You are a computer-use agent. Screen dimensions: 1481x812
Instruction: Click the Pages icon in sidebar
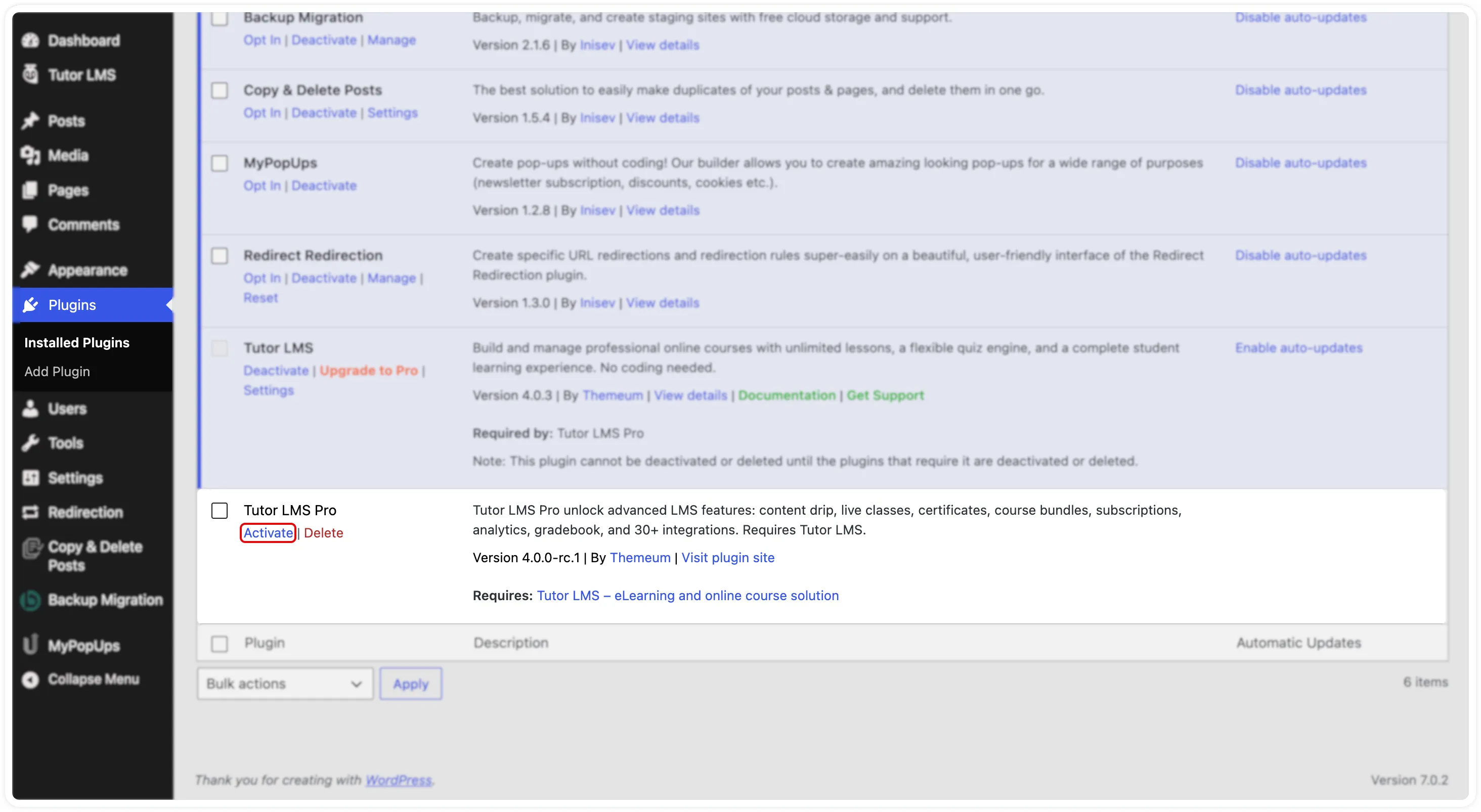point(30,190)
